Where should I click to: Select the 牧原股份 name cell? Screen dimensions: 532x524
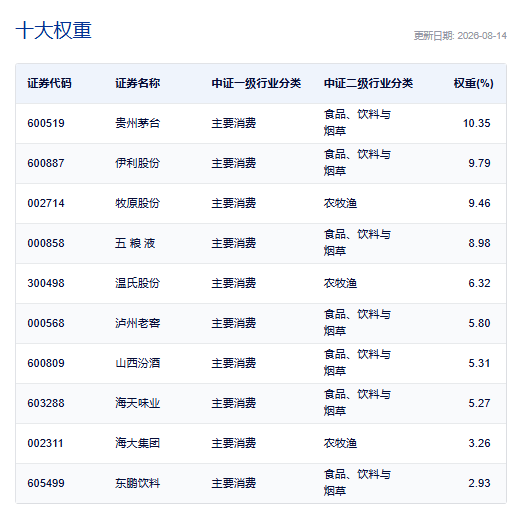coord(137,203)
